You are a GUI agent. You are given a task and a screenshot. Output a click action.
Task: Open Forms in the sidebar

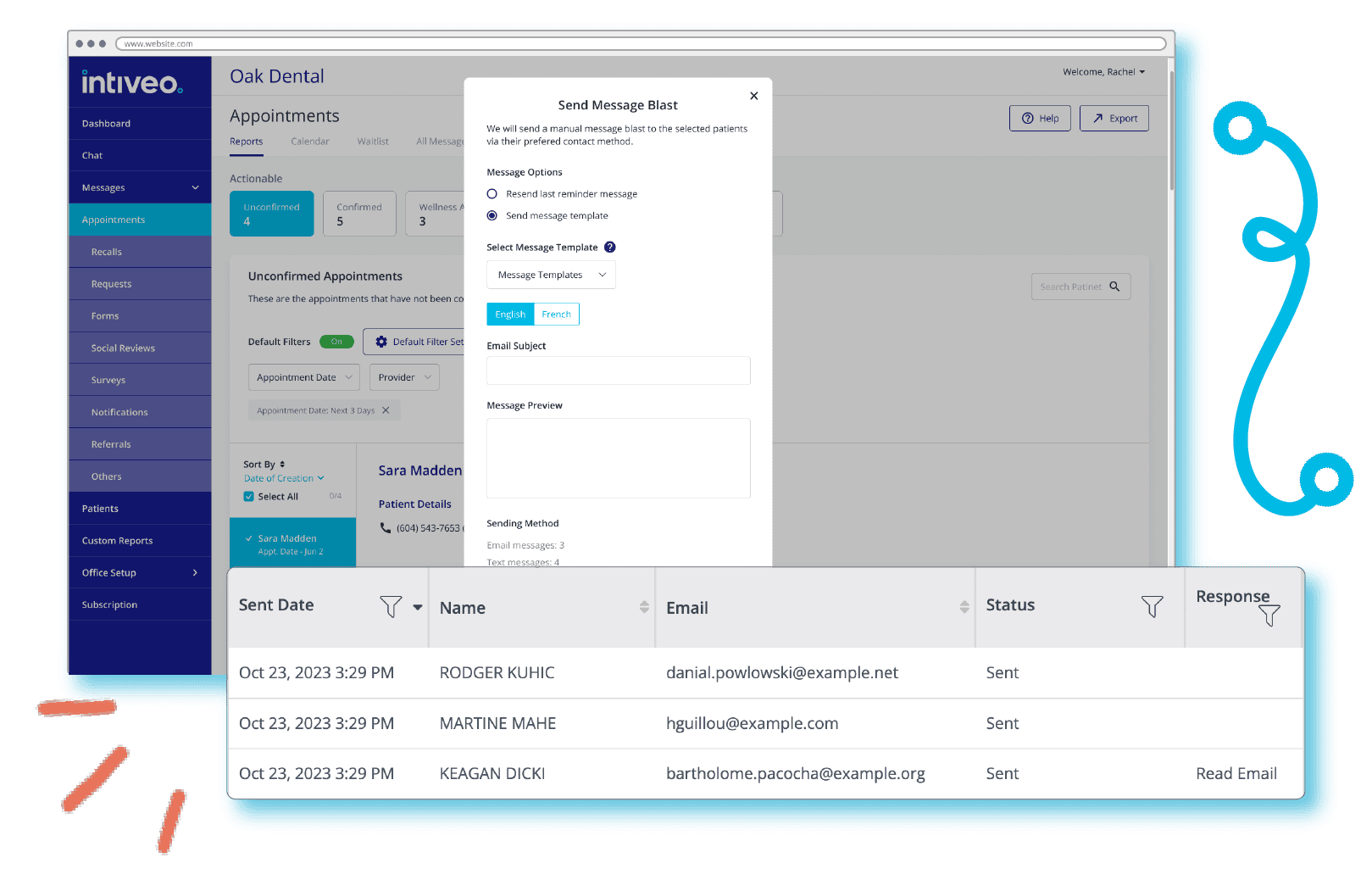pyautogui.click(x=140, y=315)
